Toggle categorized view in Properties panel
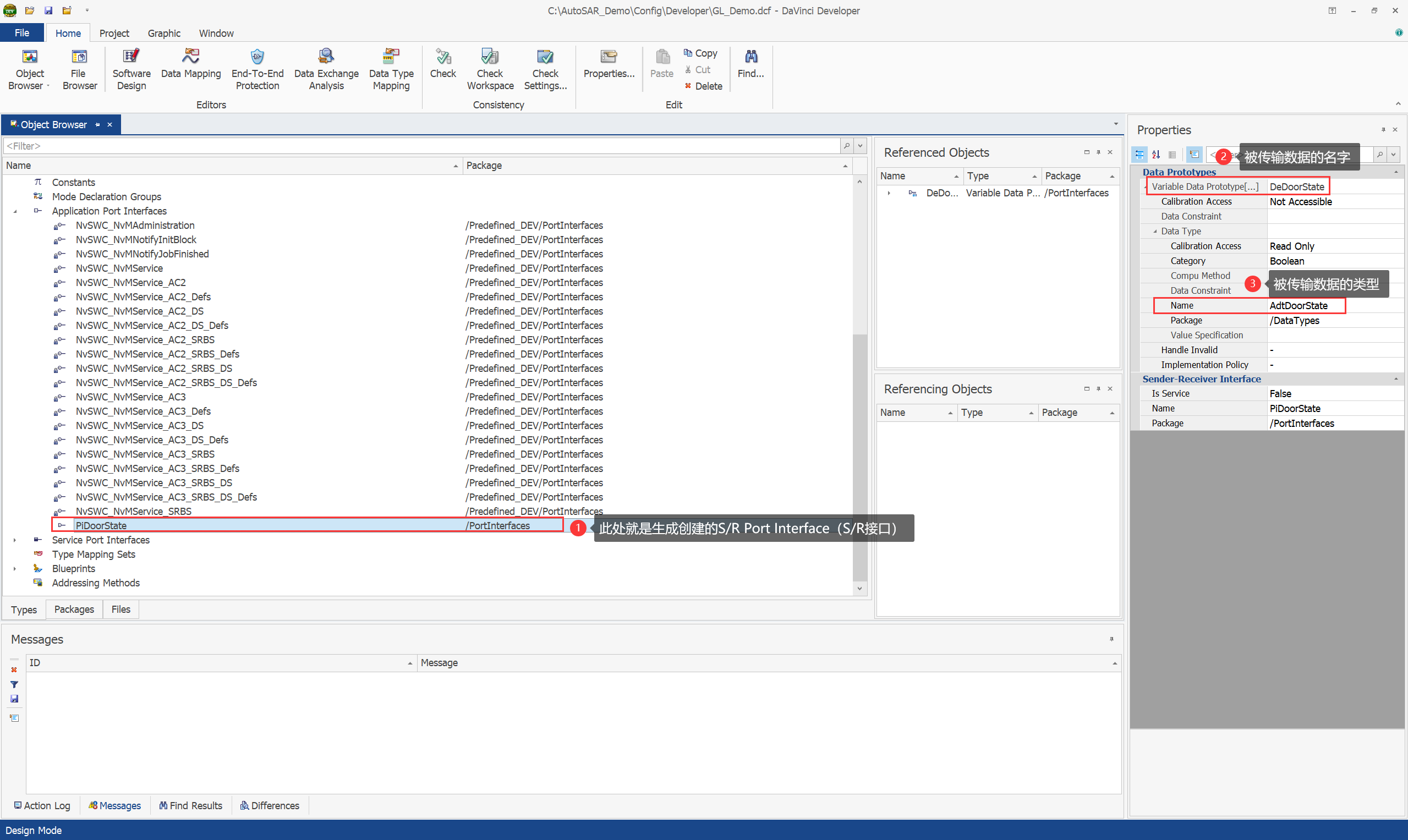Image resolution: width=1408 pixels, height=840 pixels. [1139, 154]
